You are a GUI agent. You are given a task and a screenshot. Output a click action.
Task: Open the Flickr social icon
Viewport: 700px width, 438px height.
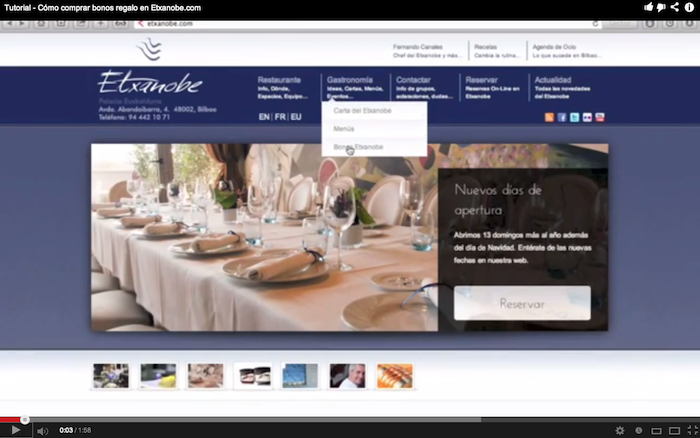587,117
